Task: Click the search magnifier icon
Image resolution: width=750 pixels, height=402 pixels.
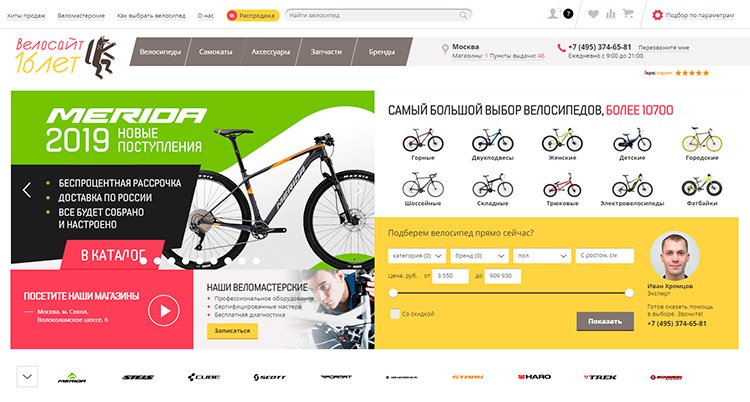Action: [463, 15]
